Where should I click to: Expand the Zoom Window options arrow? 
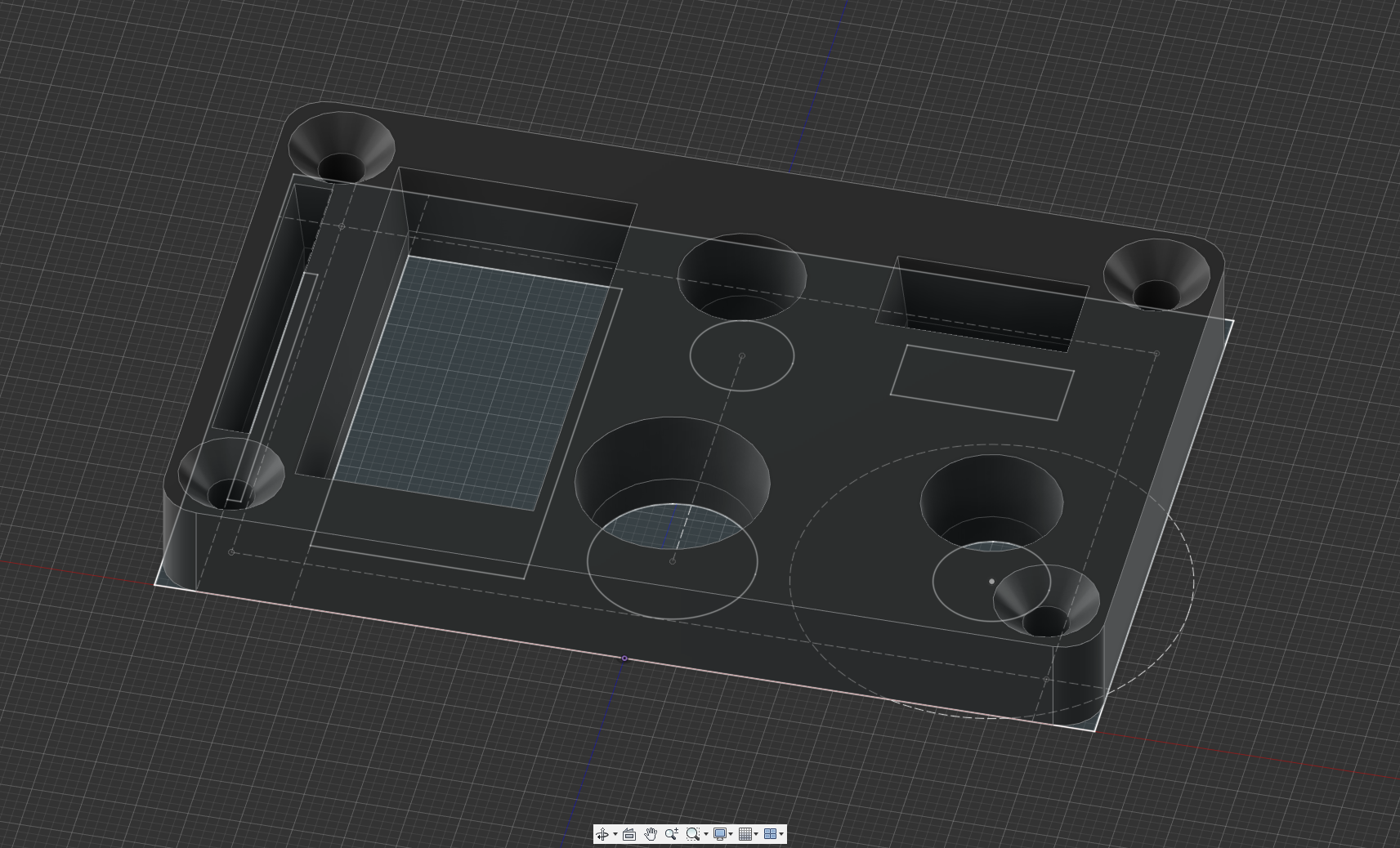(x=706, y=834)
